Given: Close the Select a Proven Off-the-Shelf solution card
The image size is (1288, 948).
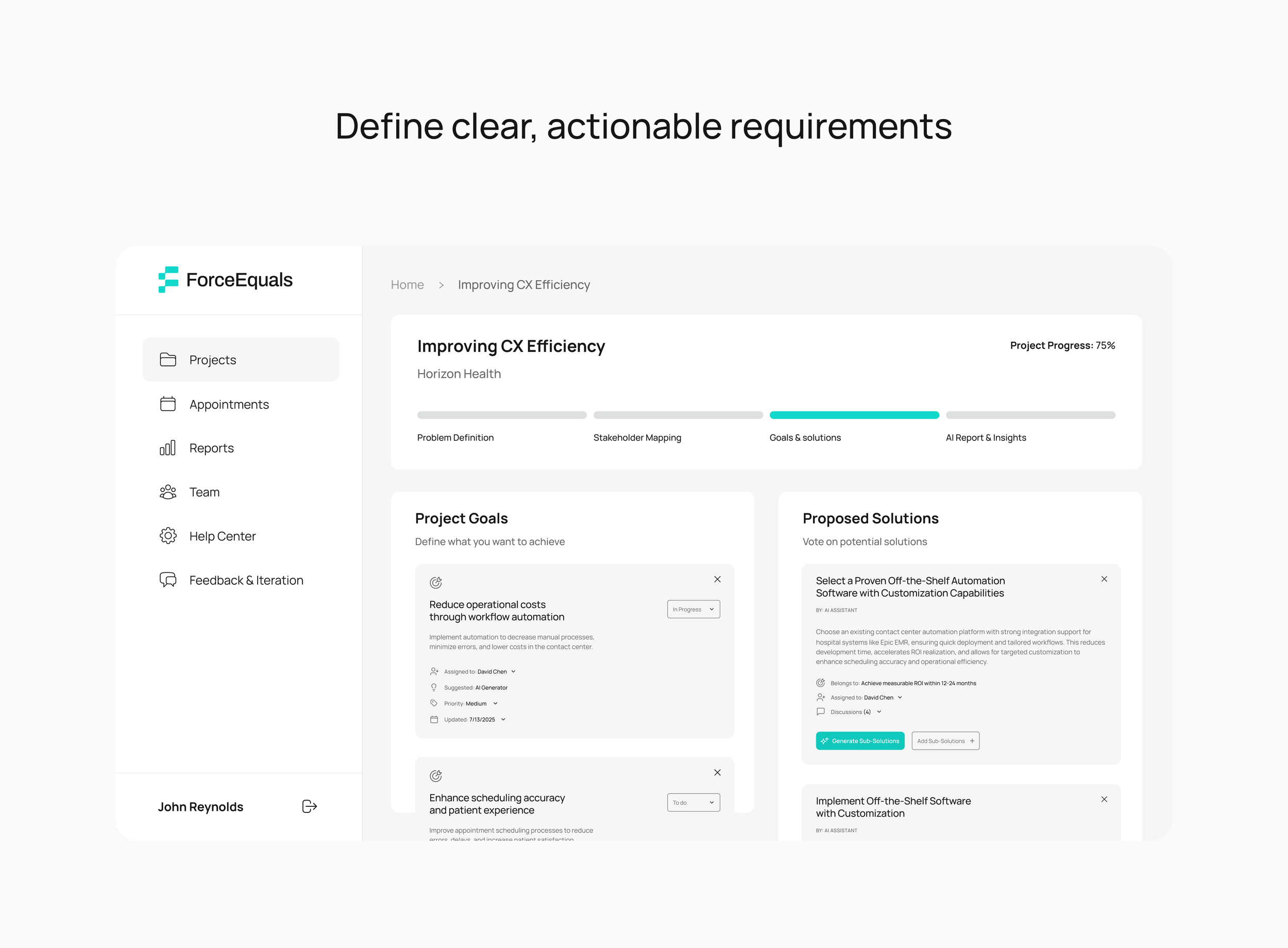Looking at the screenshot, I should point(1104,579).
